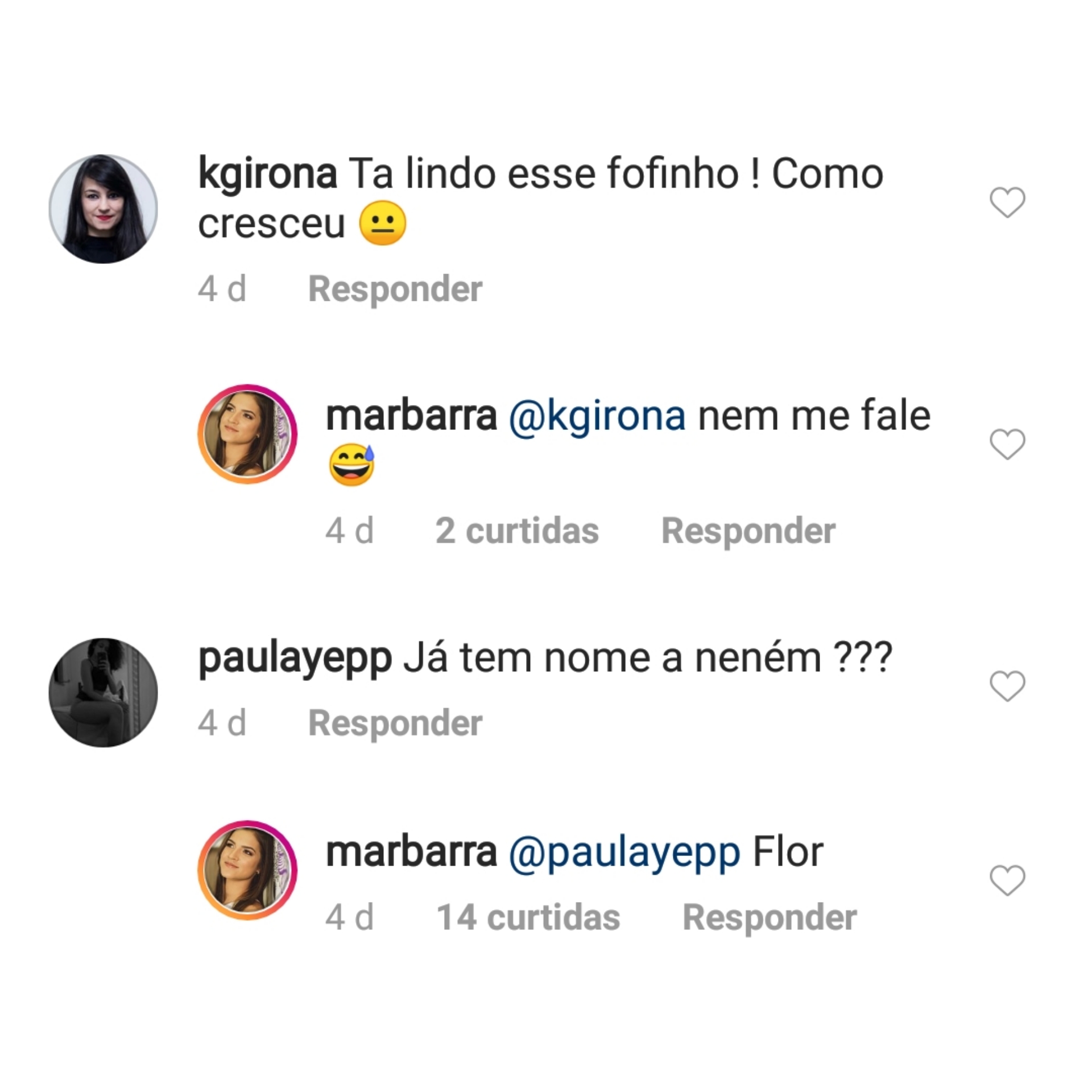This screenshot has height=1092, width=1092.
Task: Open paulayepp username on her comment
Action: [x=295, y=658]
